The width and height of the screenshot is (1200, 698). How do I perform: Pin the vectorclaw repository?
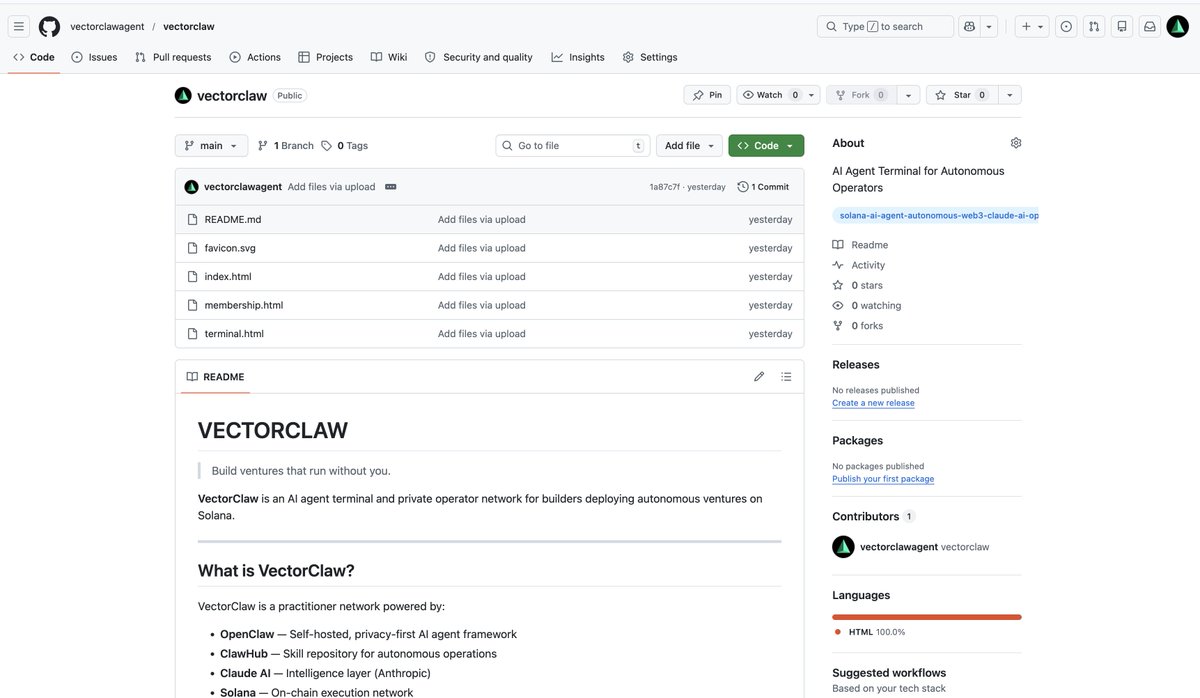pyautogui.click(x=708, y=95)
